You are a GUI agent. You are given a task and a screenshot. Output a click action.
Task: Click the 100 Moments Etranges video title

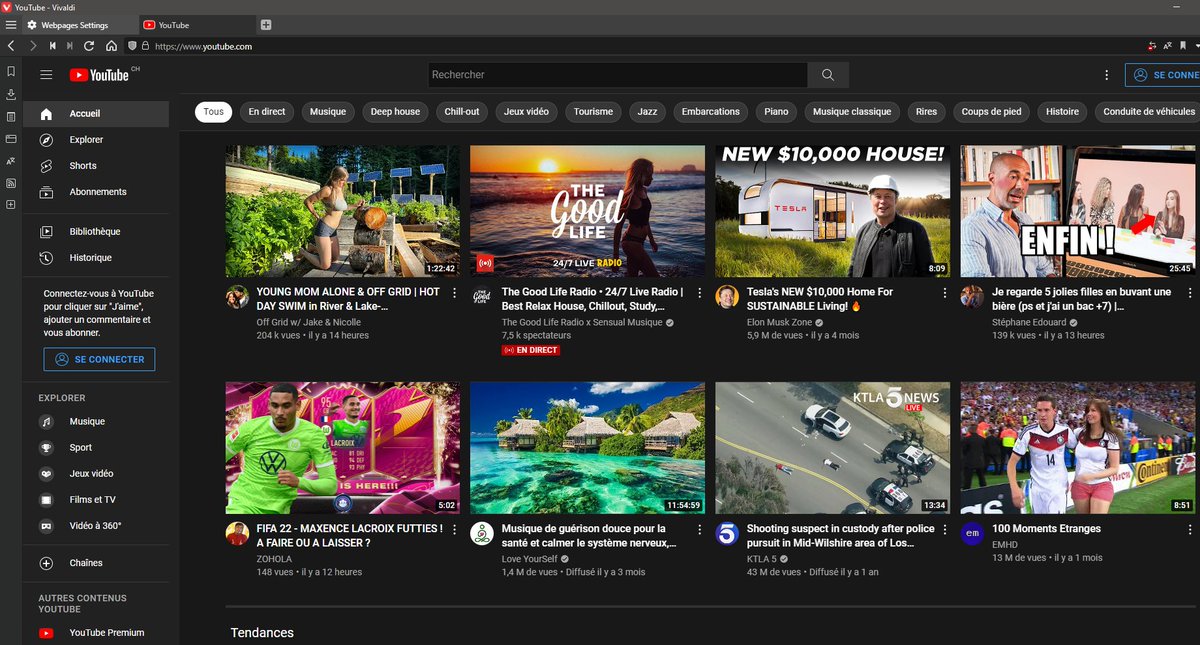pyautogui.click(x=1046, y=529)
